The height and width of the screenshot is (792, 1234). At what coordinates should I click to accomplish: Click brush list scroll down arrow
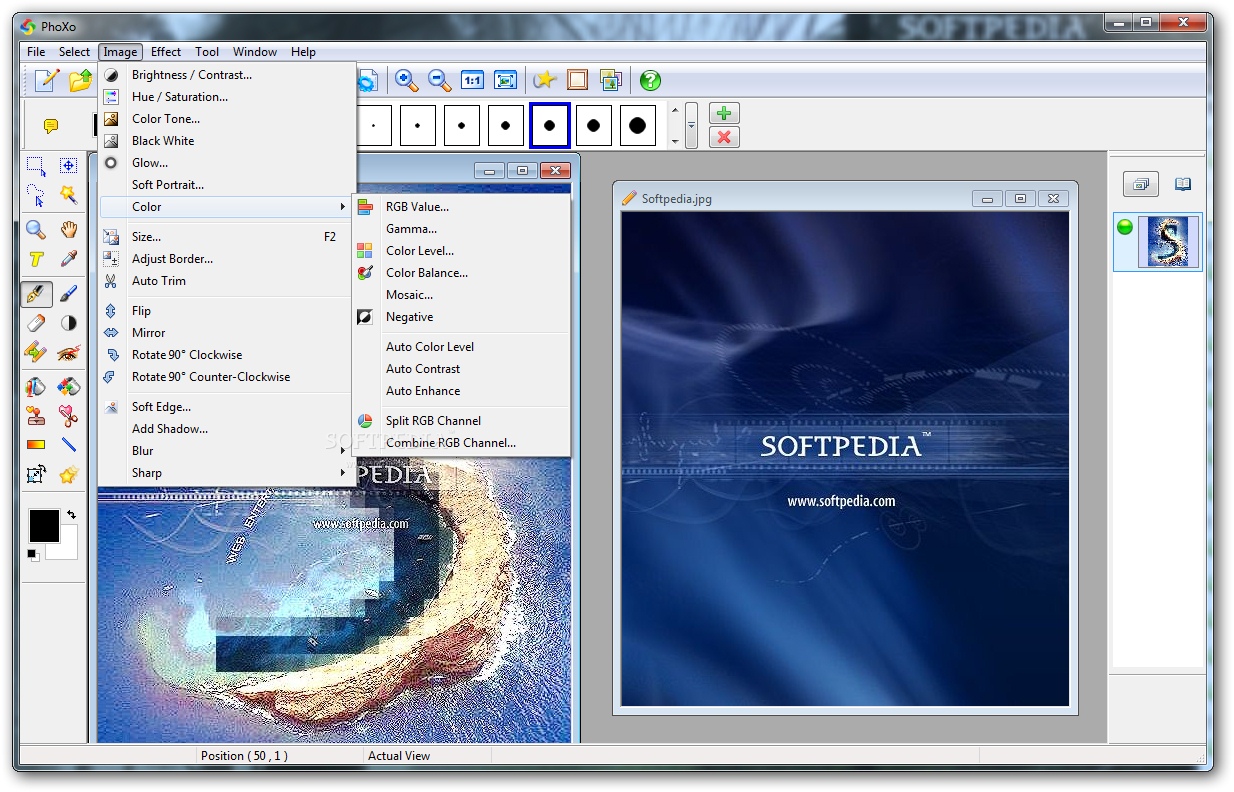click(675, 142)
